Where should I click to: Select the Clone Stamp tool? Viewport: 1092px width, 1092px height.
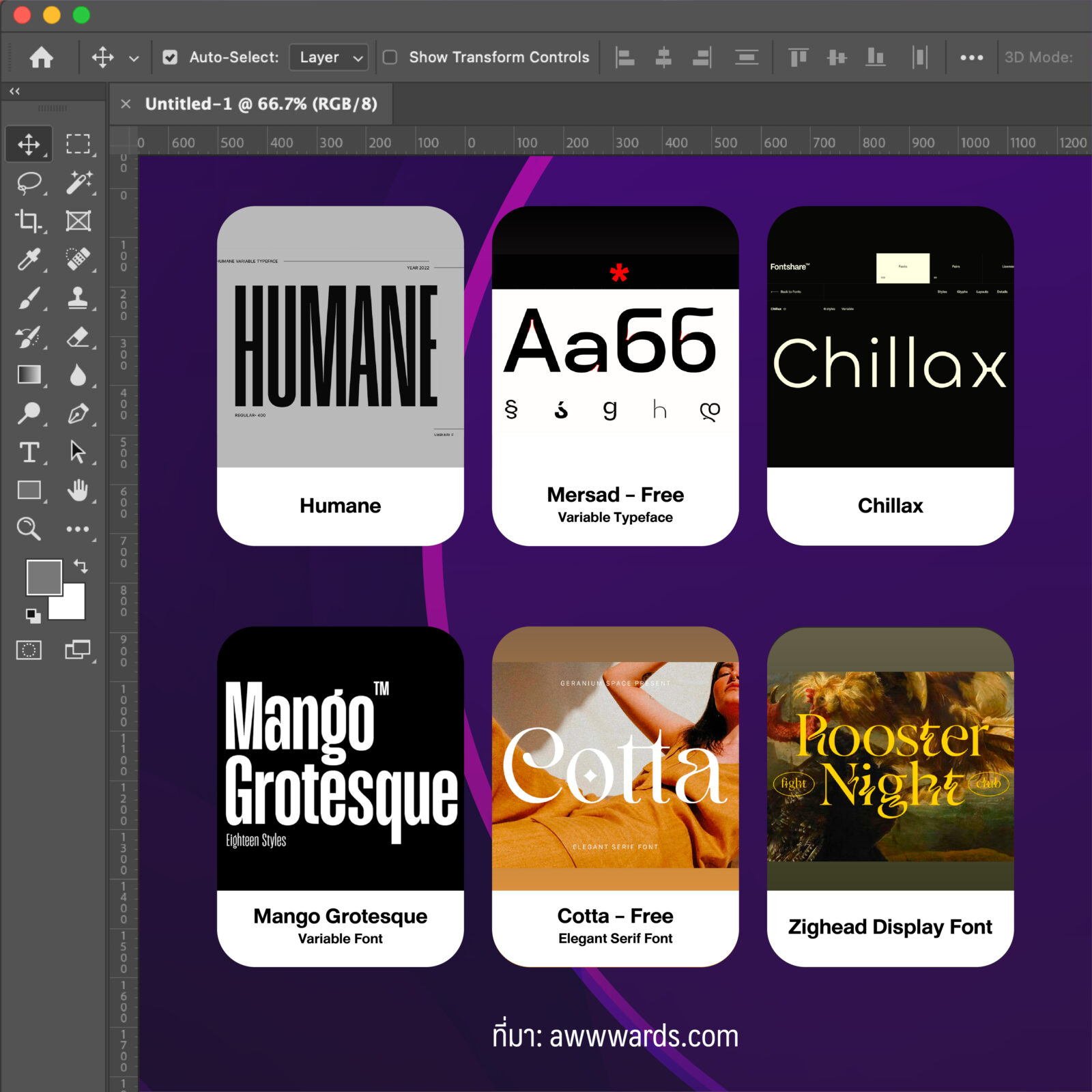tap(78, 298)
